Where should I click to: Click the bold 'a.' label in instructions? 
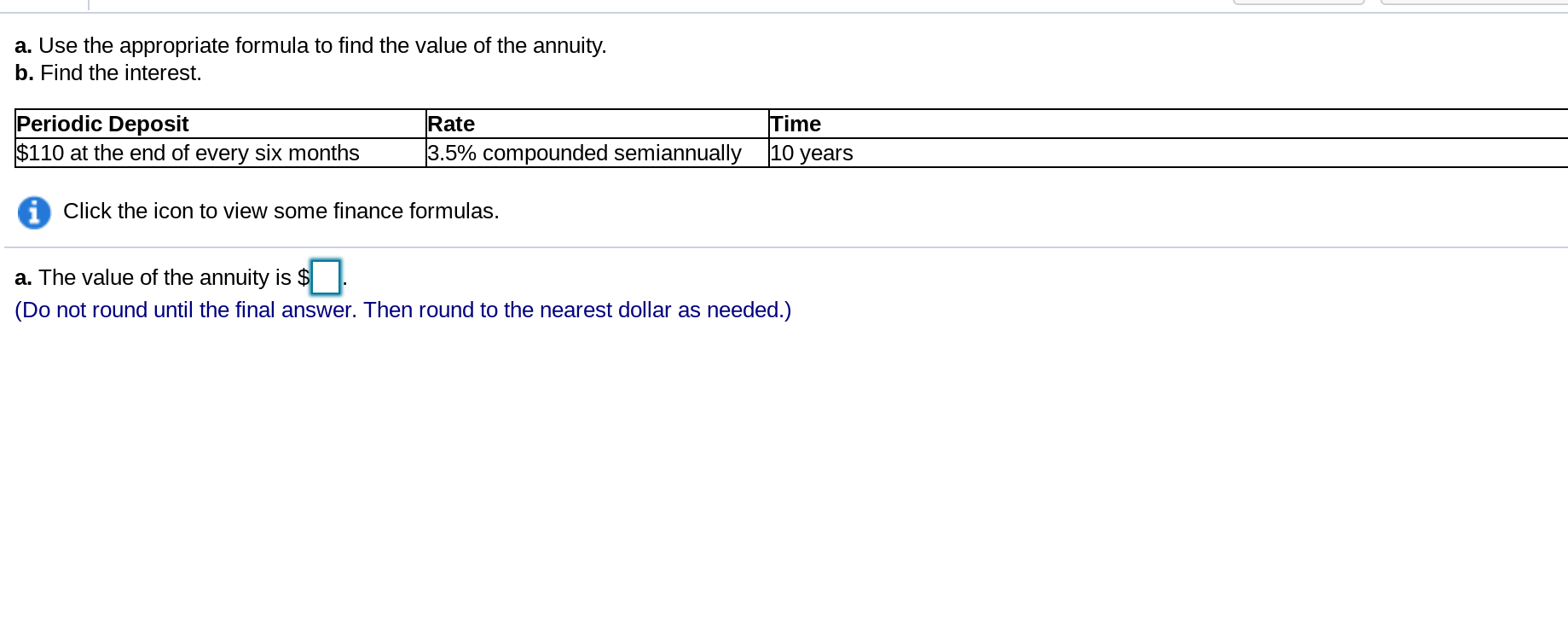click(x=23, y=45)
